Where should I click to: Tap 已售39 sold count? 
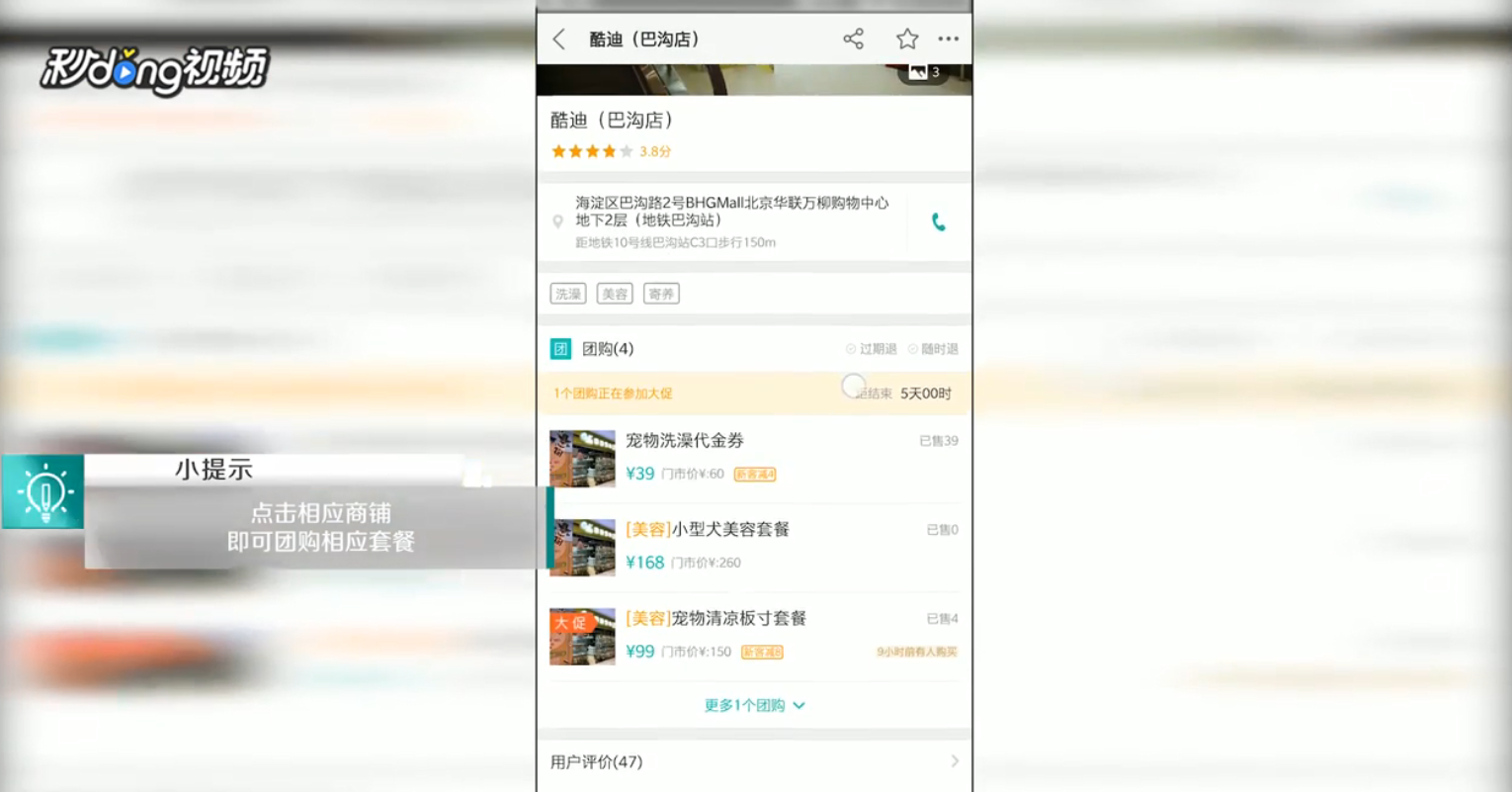(x=939, y=441)
